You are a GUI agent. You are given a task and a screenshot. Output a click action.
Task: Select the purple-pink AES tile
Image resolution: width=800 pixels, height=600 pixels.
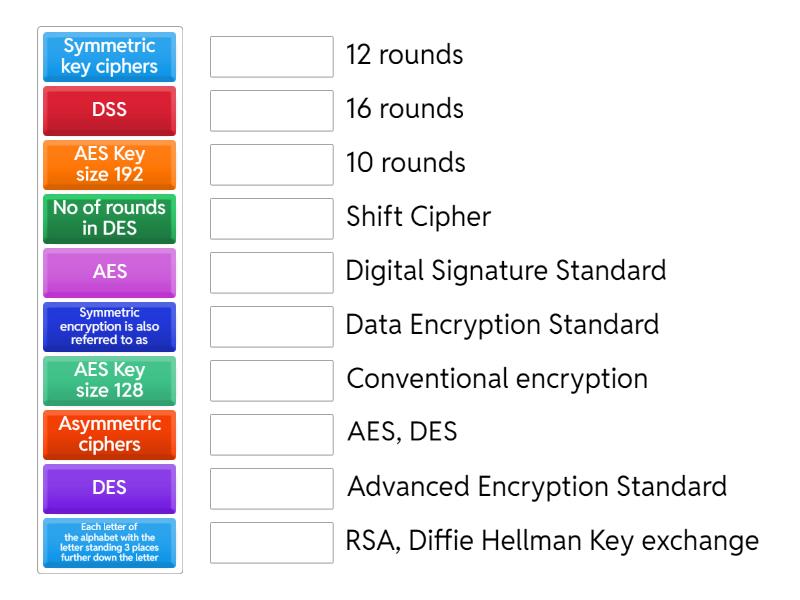[108, 271]
